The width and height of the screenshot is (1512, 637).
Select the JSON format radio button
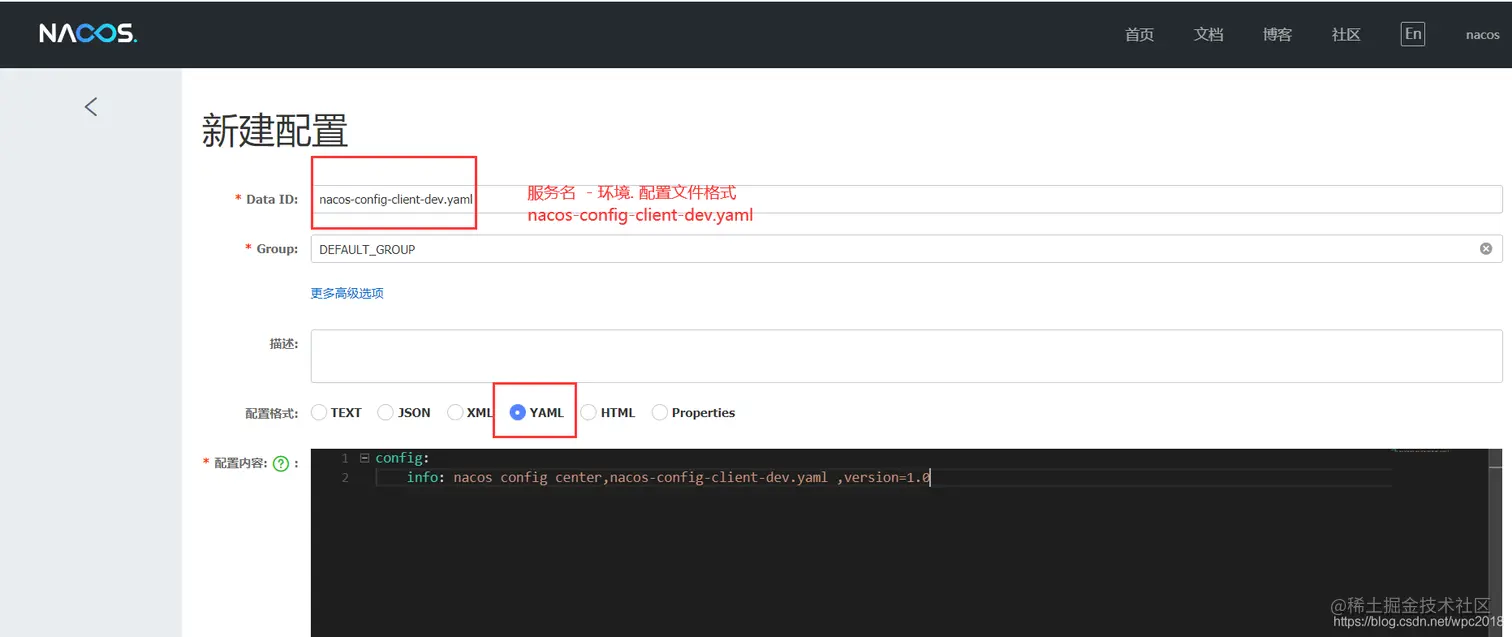tap(385, 412)
